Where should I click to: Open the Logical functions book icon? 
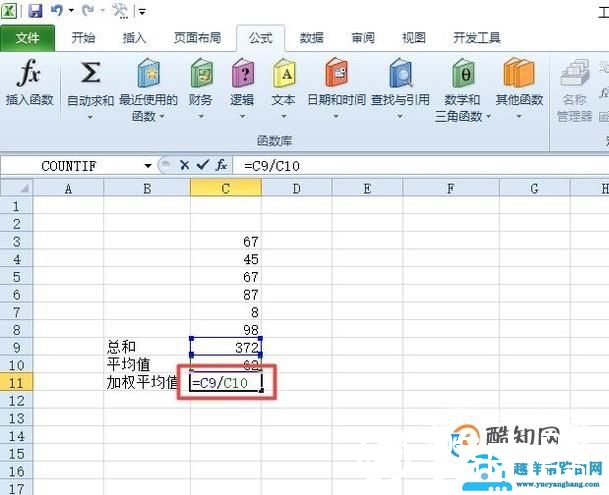click(242, 73)
